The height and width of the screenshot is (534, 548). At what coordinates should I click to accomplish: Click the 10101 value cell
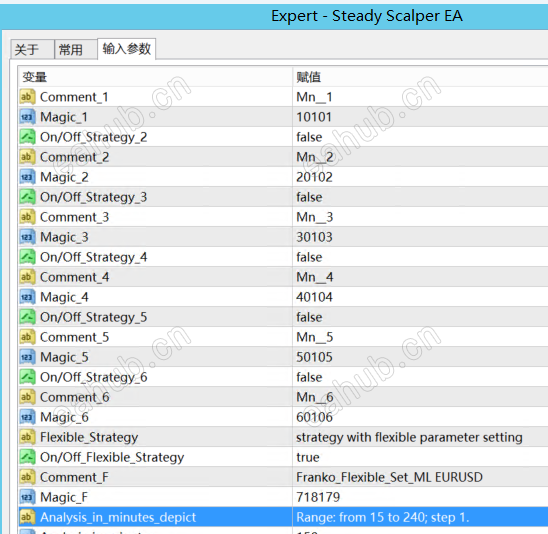pos(420,117)
